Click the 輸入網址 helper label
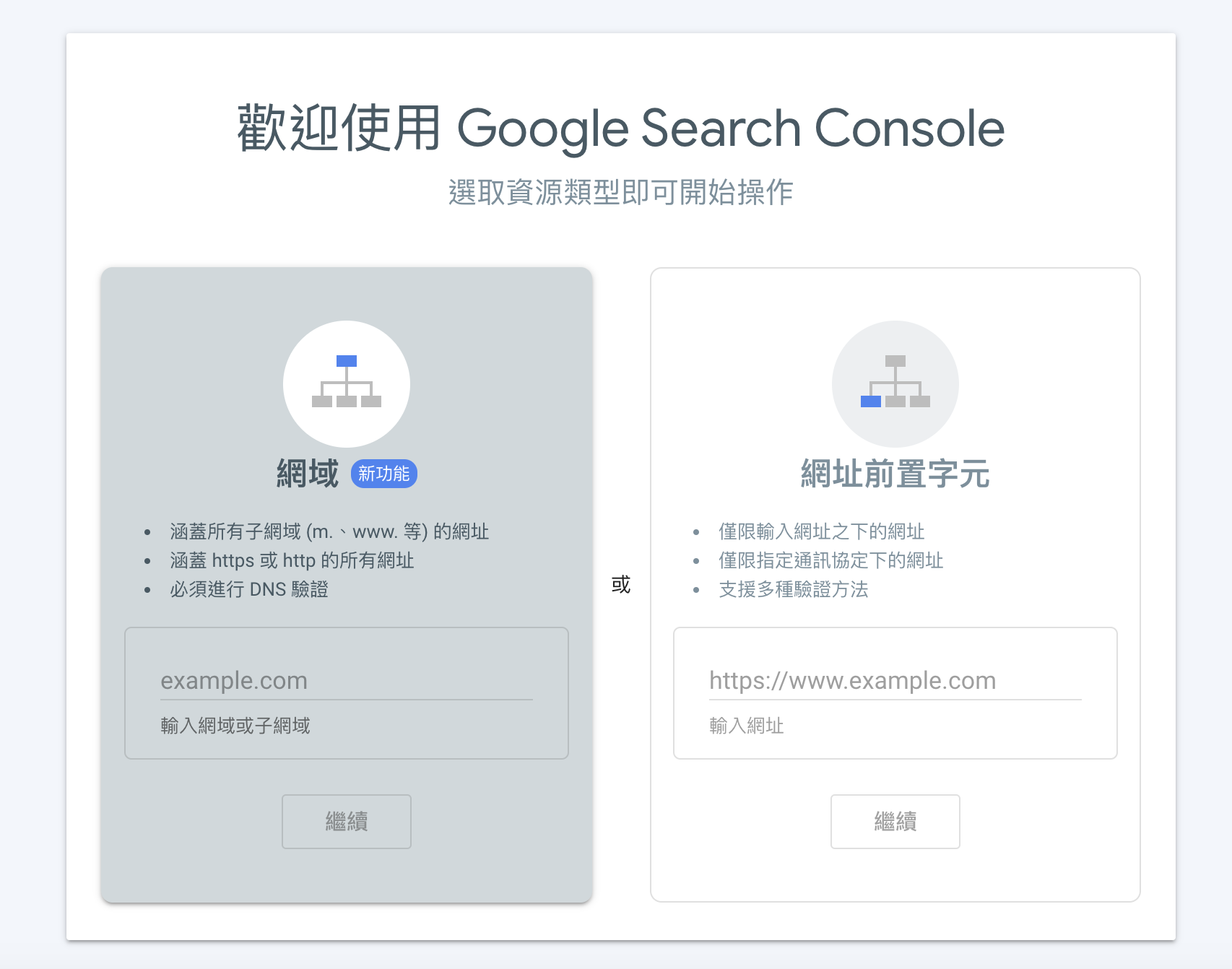The image size is (1232, 969). pyautogui.click(x=747, y=726)
